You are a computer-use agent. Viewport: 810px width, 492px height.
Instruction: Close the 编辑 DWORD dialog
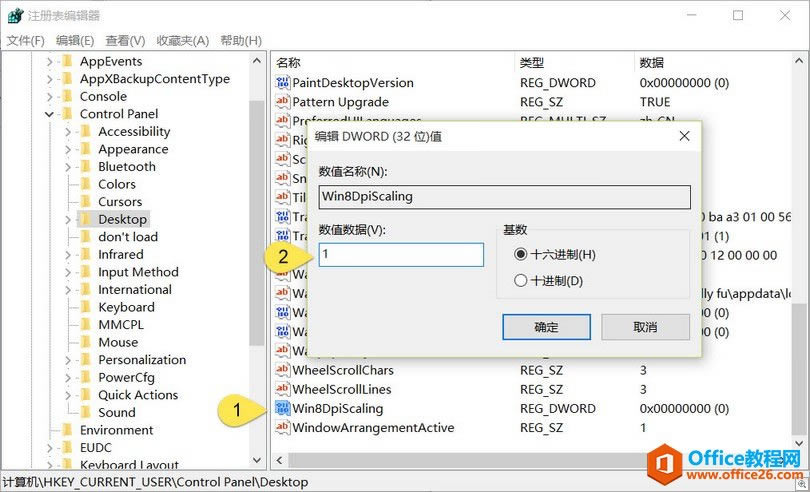tap(684, 136)
